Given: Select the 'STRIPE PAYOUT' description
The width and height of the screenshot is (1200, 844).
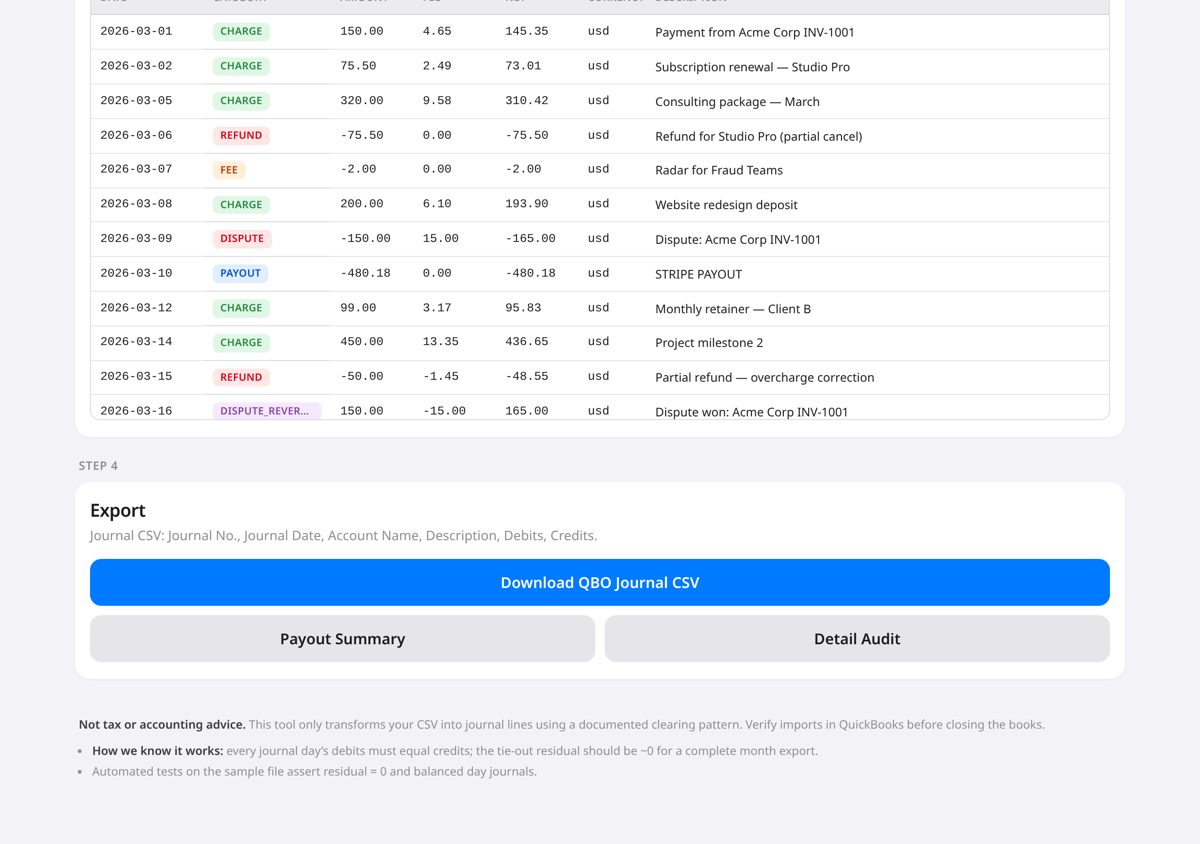Looking at the screenshot, I should [698, 274].
